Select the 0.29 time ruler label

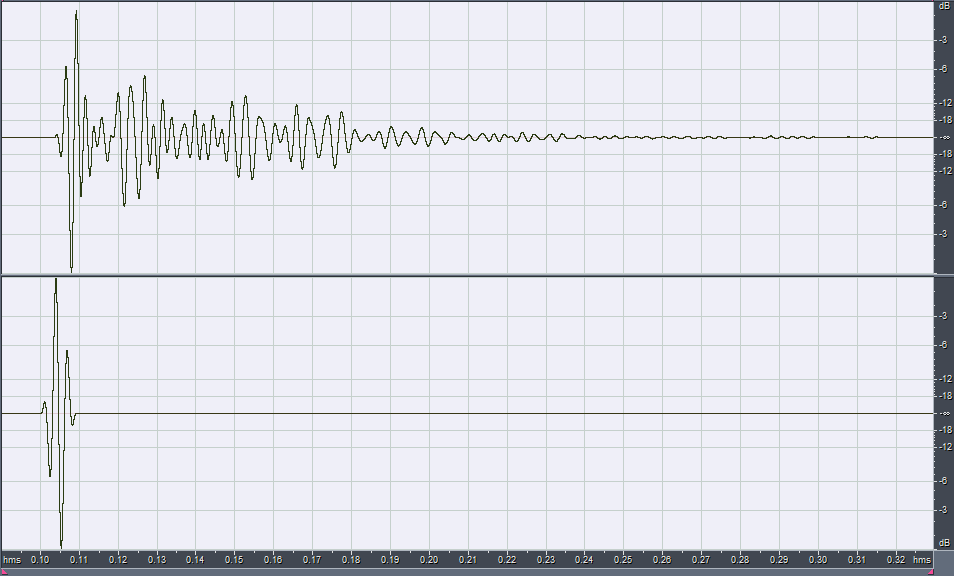point(779,560)
